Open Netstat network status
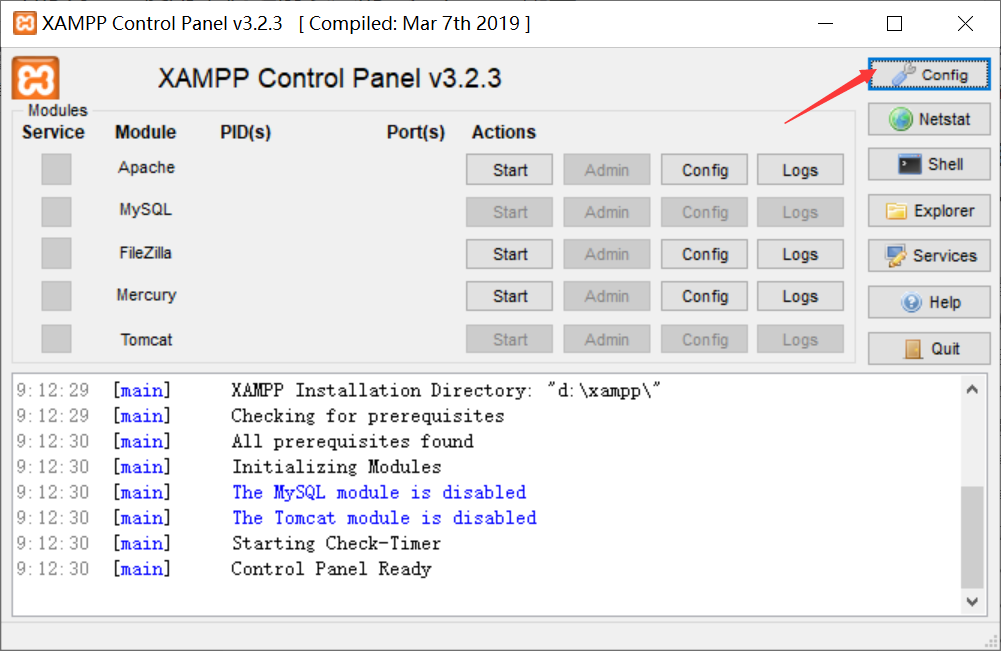The width and height of the screenshot is (1001, 651). [x=929, y=119]
